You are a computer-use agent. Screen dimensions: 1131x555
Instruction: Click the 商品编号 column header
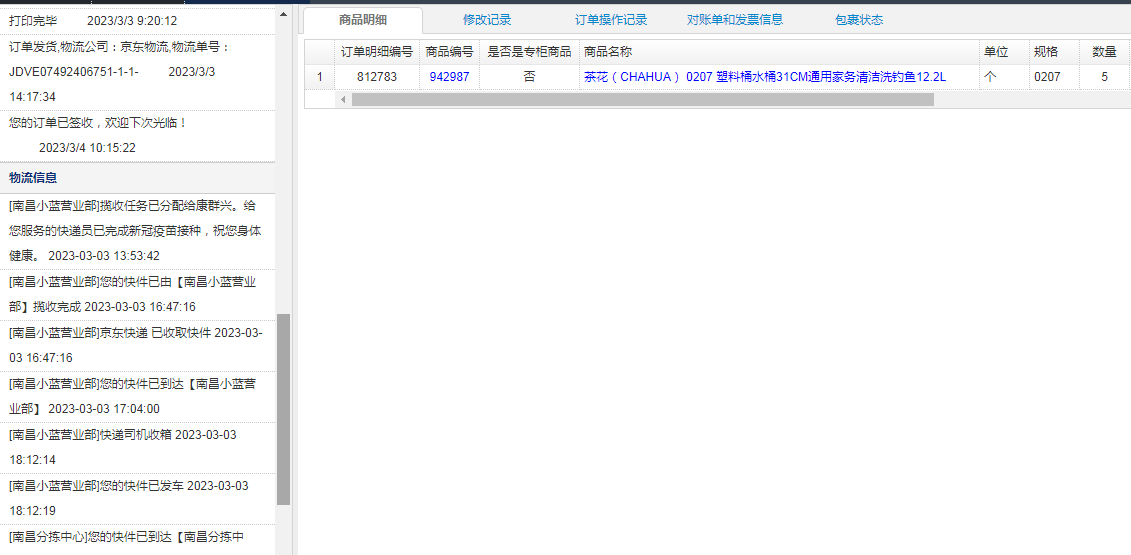pyautogui.click(x=449, y=52)
